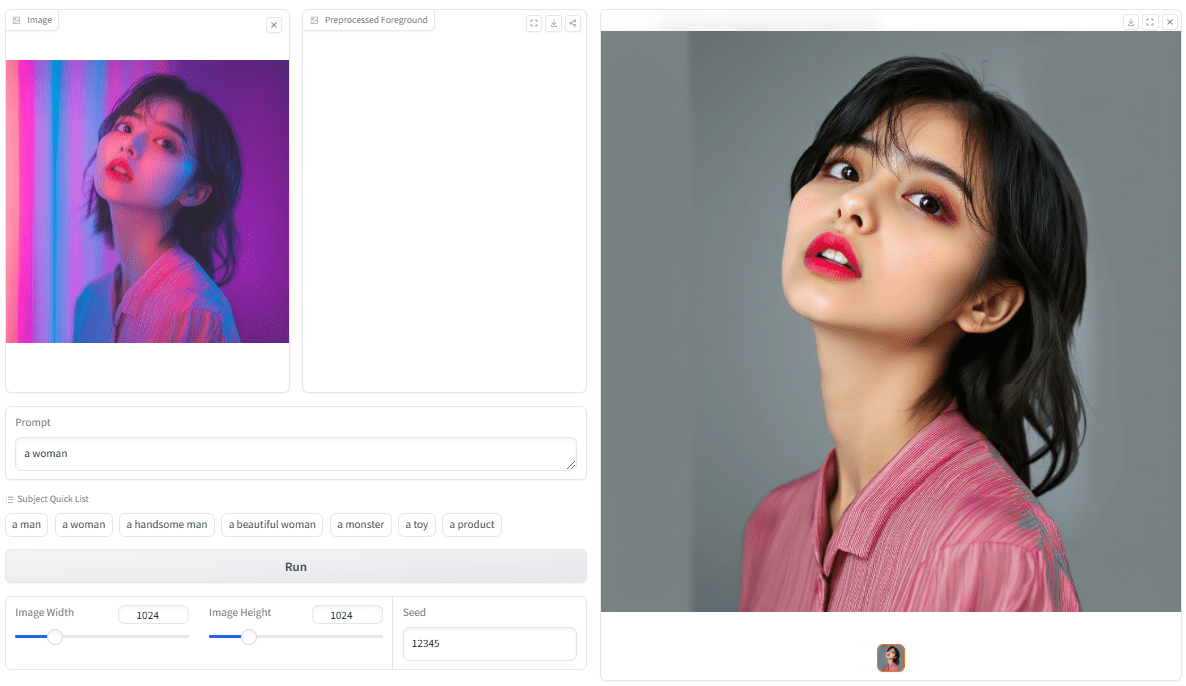Share the Preprocessed Foreground image
1186x686 pixels.
tap(573, 23)
